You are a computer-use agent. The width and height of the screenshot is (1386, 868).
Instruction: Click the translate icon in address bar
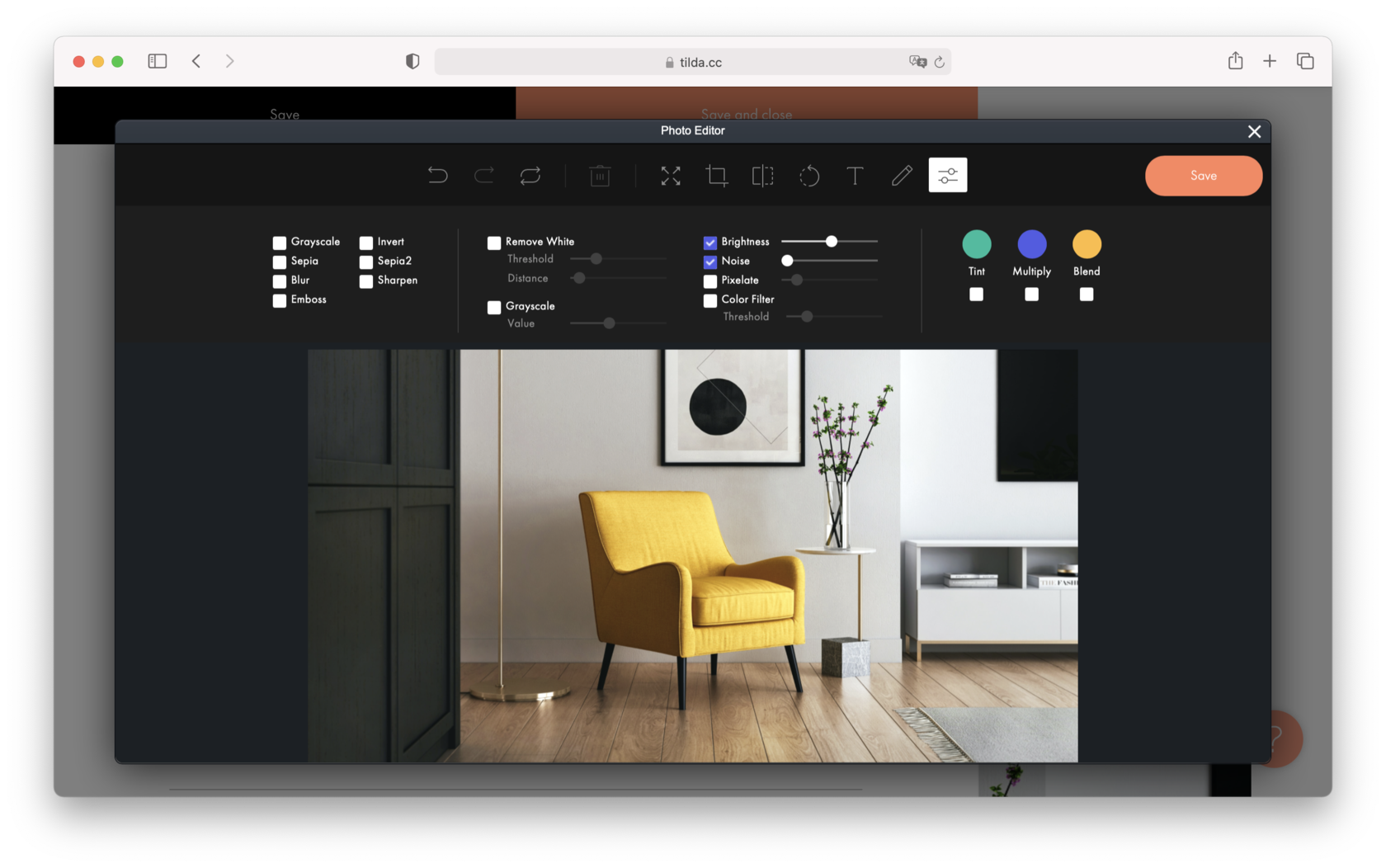[x=917, y=62]
